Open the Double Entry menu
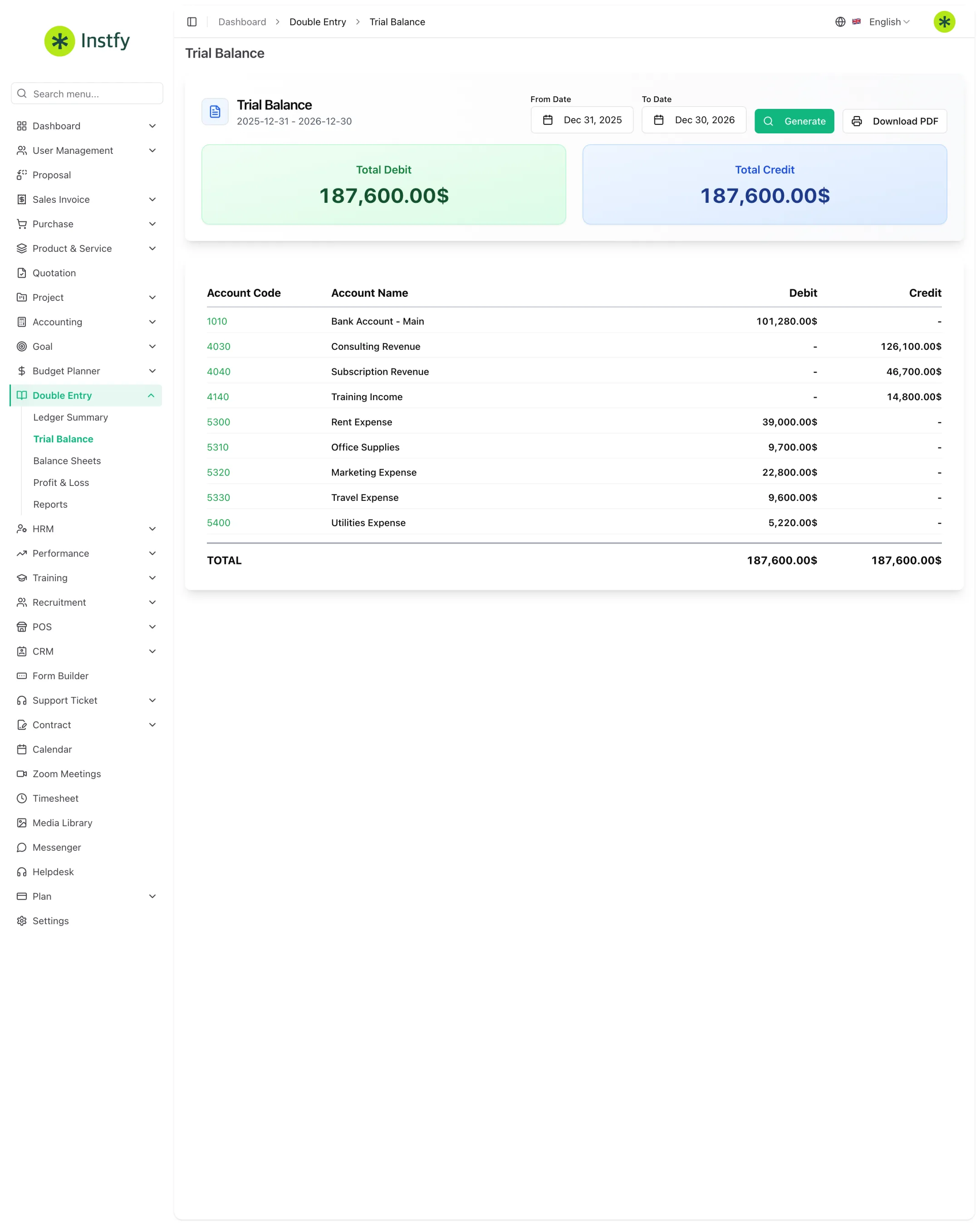The image size is (980, 1225). tap(86, 396)
